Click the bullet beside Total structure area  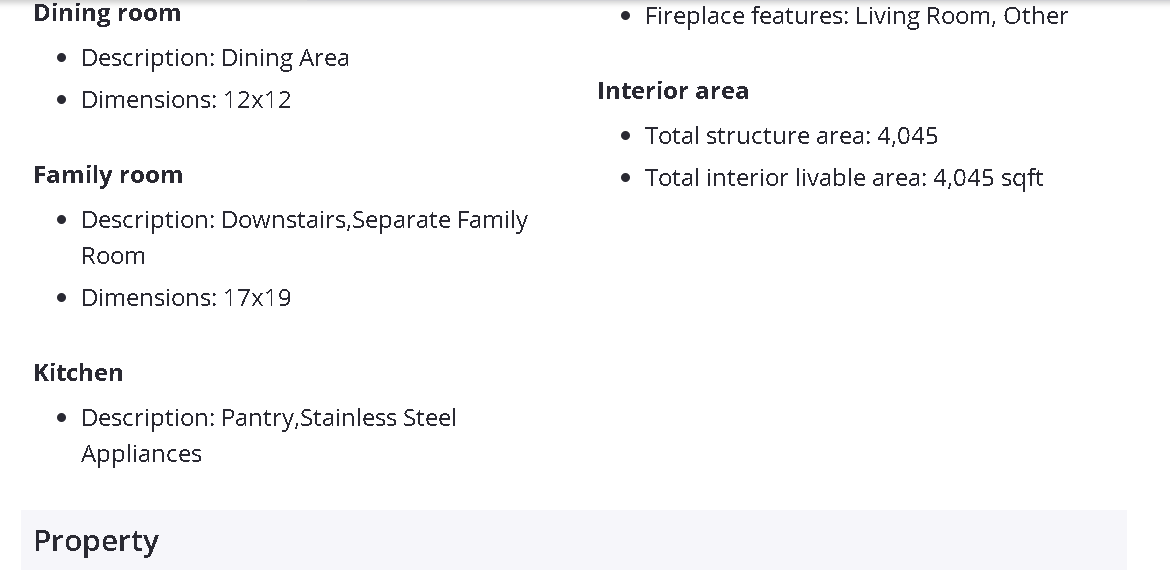pyautogui.click(x=626, y=137)
